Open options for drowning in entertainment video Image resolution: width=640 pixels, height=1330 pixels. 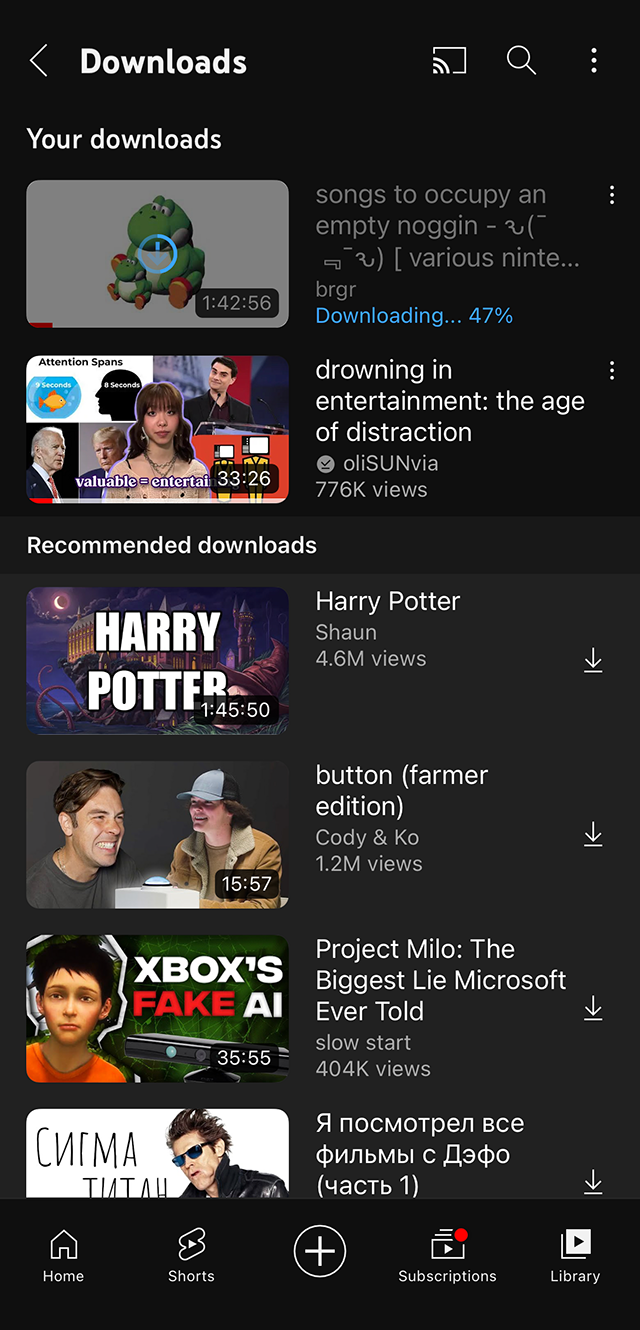pos(612,371)
